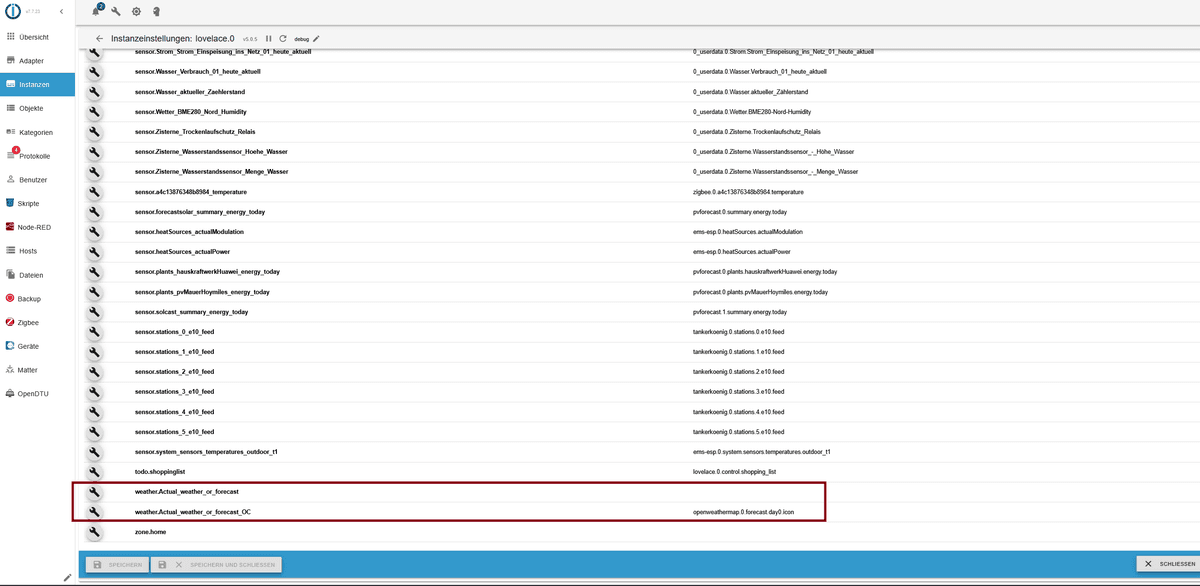
Task: Edit debug log level pencil icon
Action: pyautogui.click(x=316, y=38)
